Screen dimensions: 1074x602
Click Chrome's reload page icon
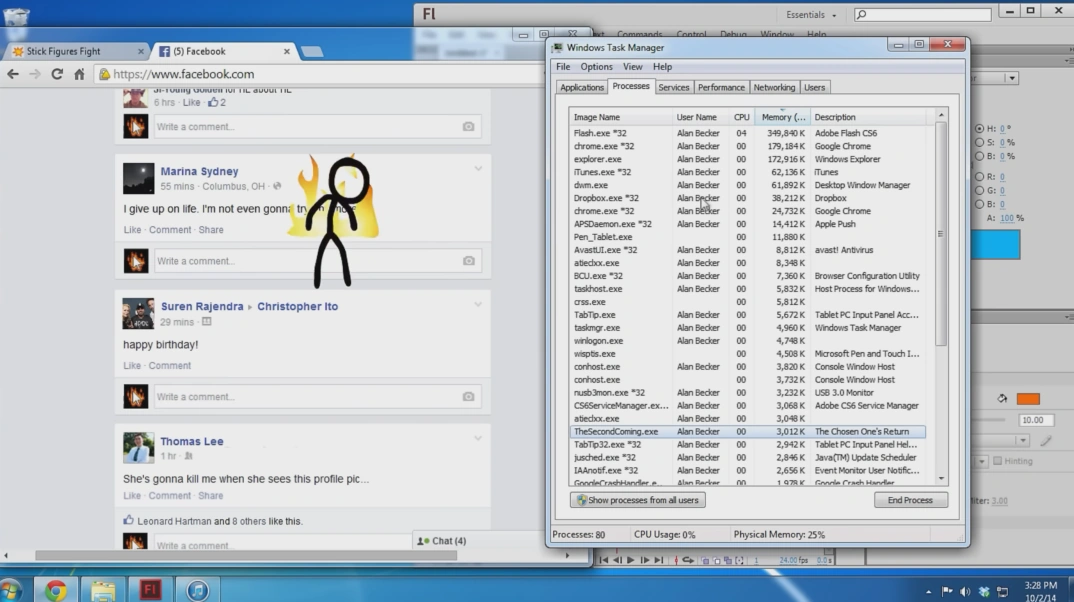point(57,74)
